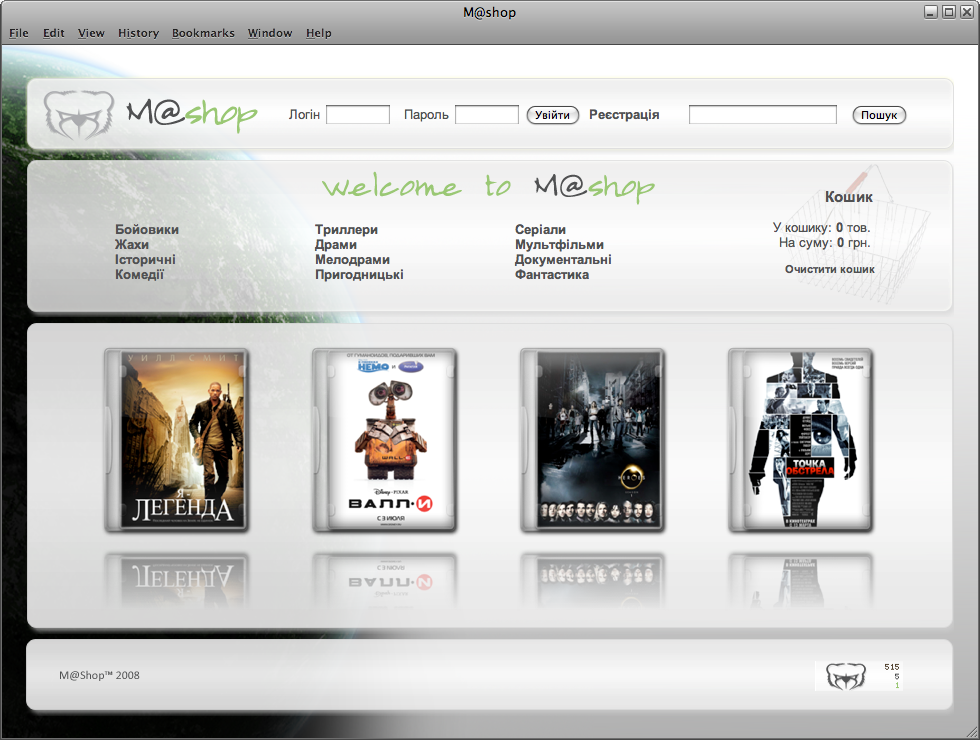Click the bear counter icon in the footer
The image size is (980, 740).
pyautogui.click(x=846, y=676)
